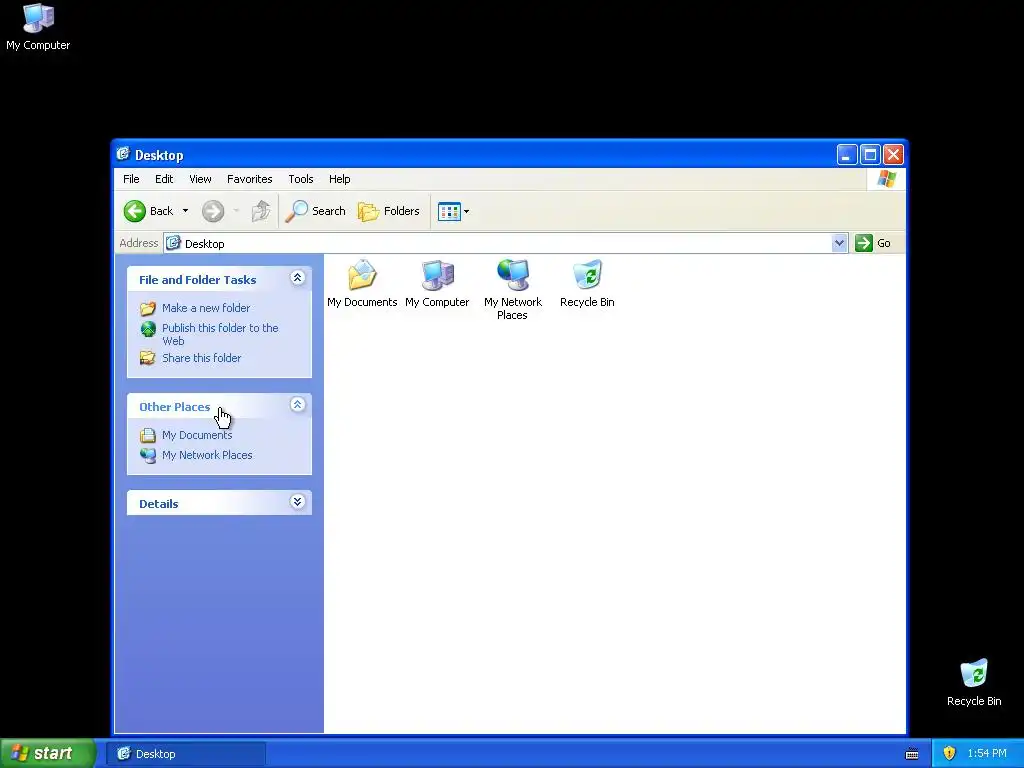Click My Computer icon on the desktop background

point(38,18)
